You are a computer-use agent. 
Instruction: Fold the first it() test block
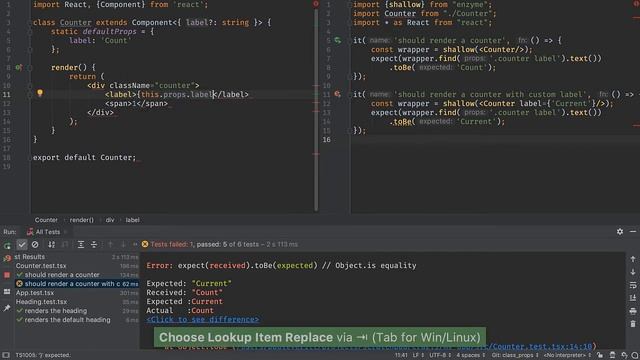349,40
